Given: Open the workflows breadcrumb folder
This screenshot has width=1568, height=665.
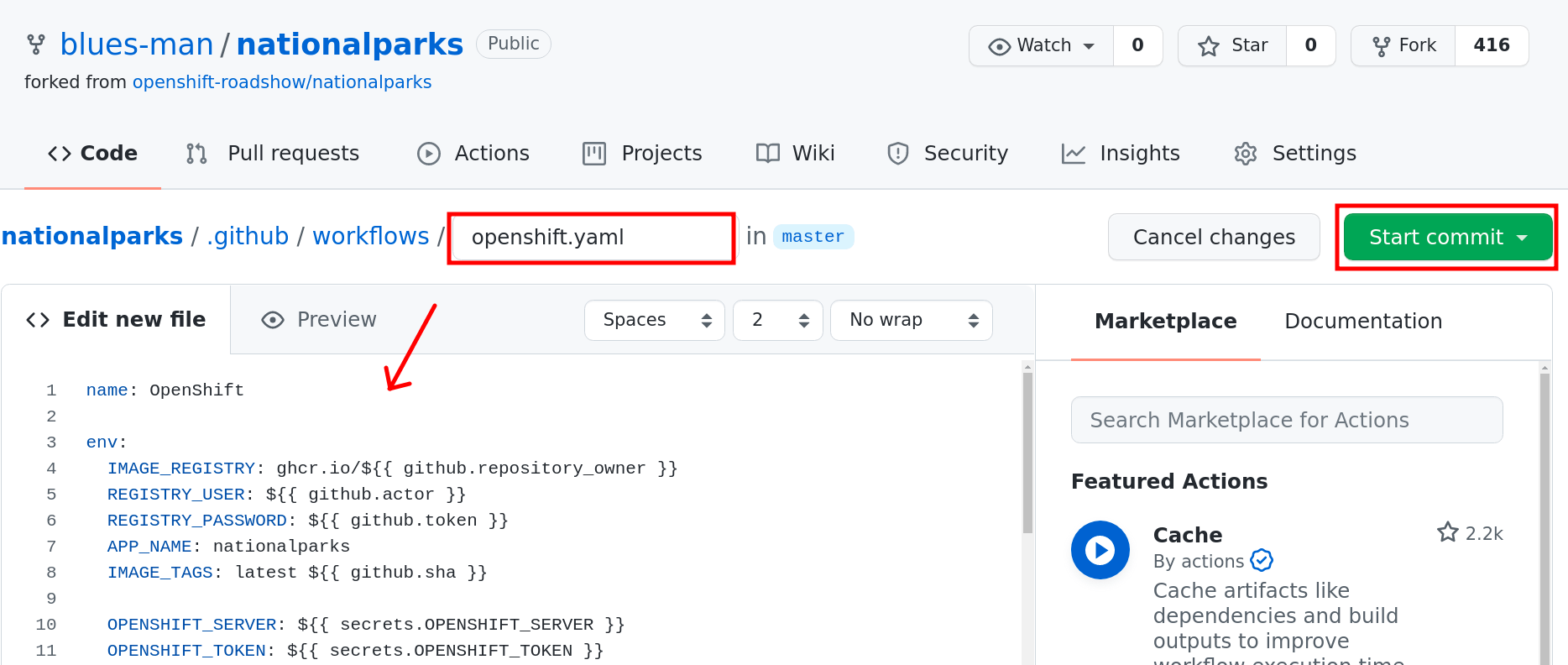Looking at the screenshot, I should point(371,237).
